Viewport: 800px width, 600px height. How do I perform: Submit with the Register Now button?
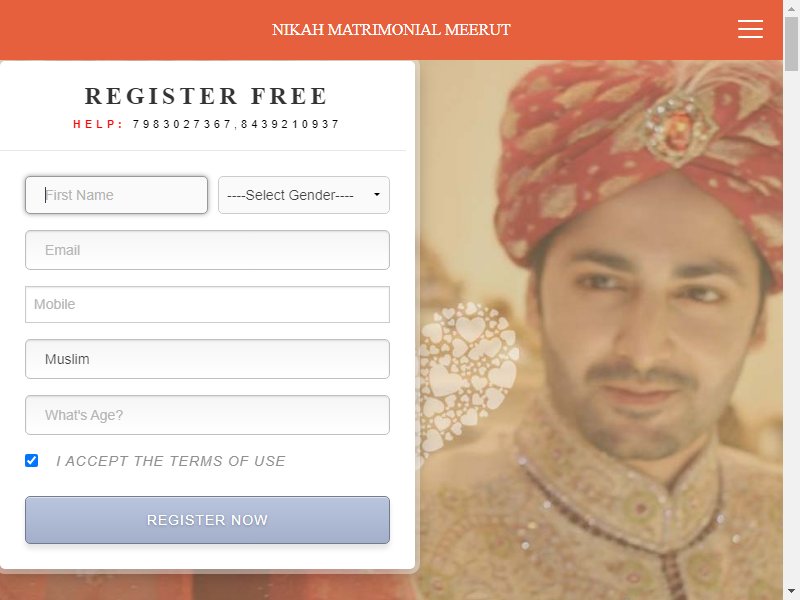(x=207, y=520)
